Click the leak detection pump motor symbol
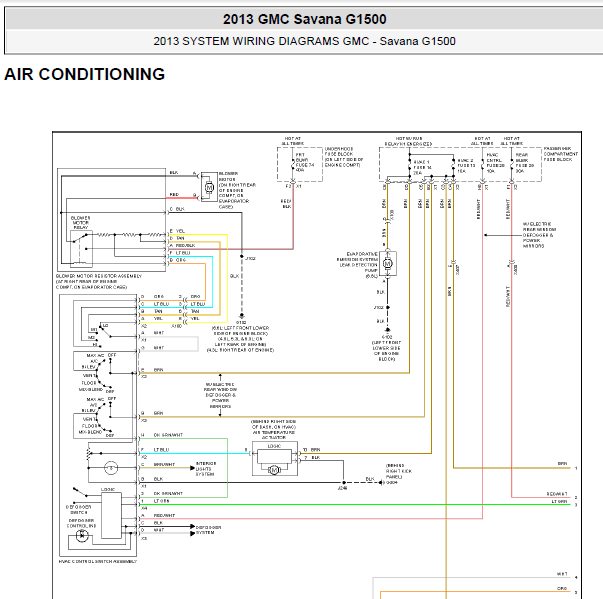The height and width of the screenshot is (599, 603). click(388, 264)
